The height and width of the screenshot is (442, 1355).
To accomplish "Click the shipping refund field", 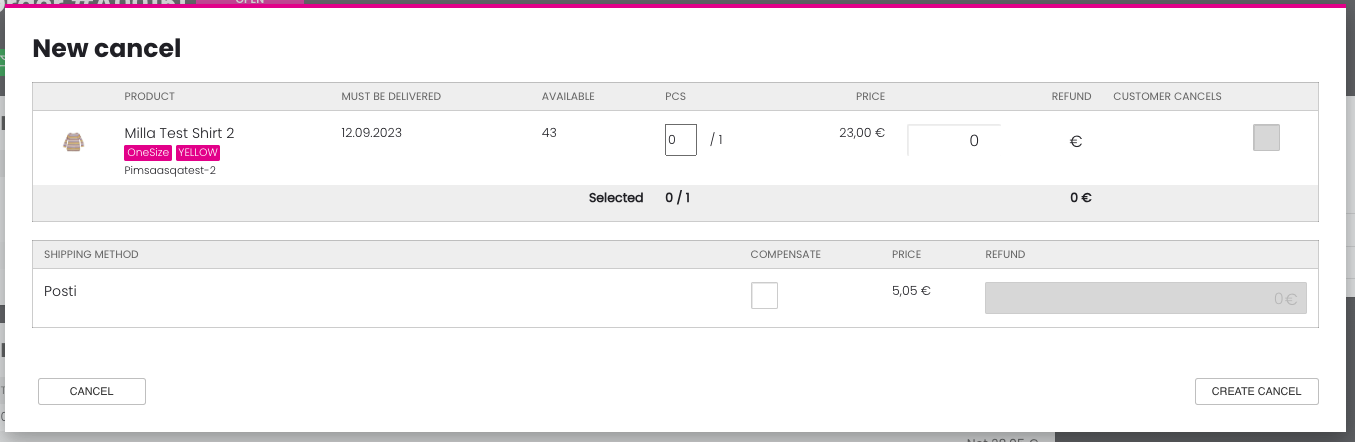I will click(1145, 298).
